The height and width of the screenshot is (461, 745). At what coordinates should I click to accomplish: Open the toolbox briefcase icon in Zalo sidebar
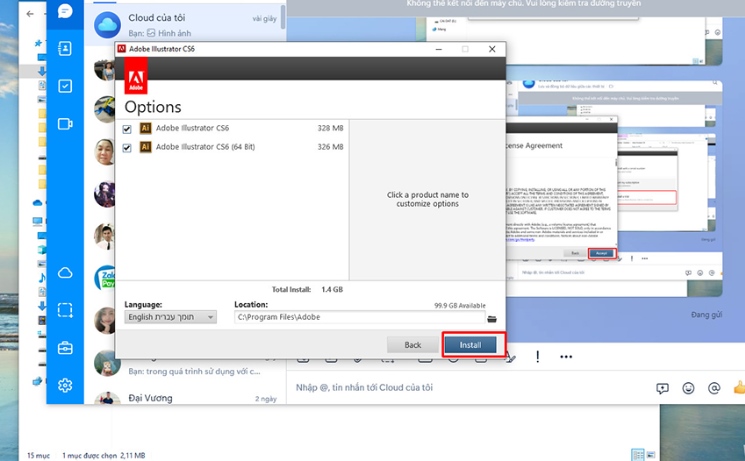[x=65, y=348]
